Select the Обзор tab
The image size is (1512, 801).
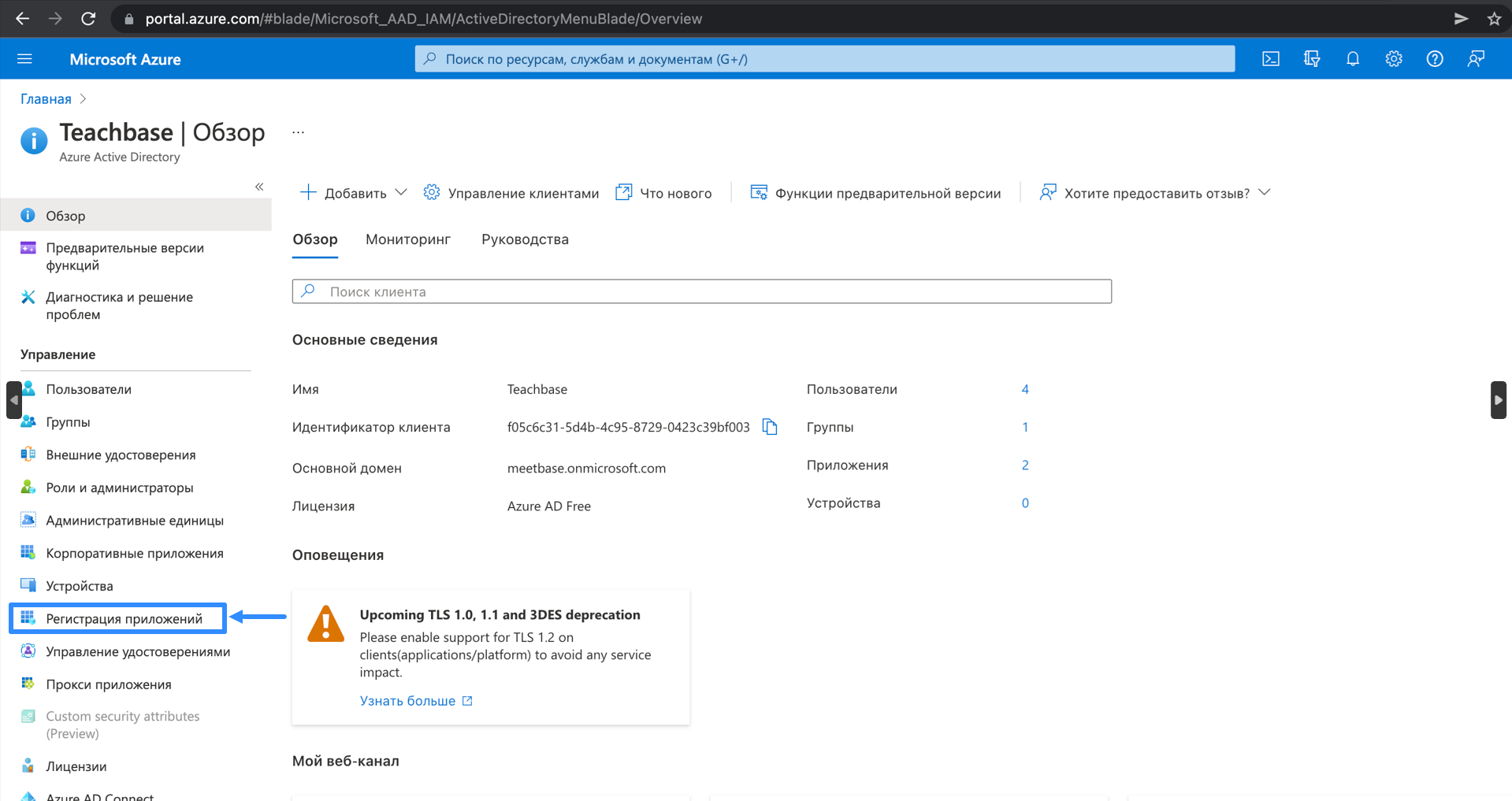point(315,239)
